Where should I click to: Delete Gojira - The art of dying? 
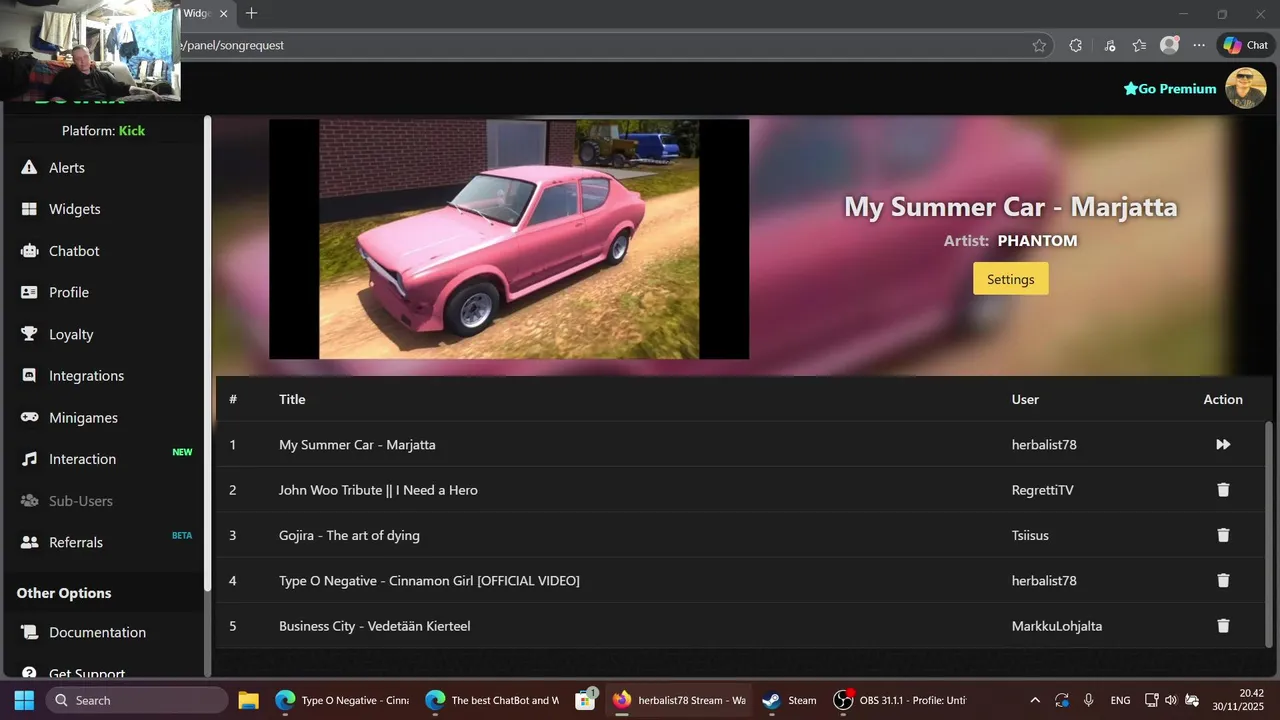click(x=1223, y=535)
